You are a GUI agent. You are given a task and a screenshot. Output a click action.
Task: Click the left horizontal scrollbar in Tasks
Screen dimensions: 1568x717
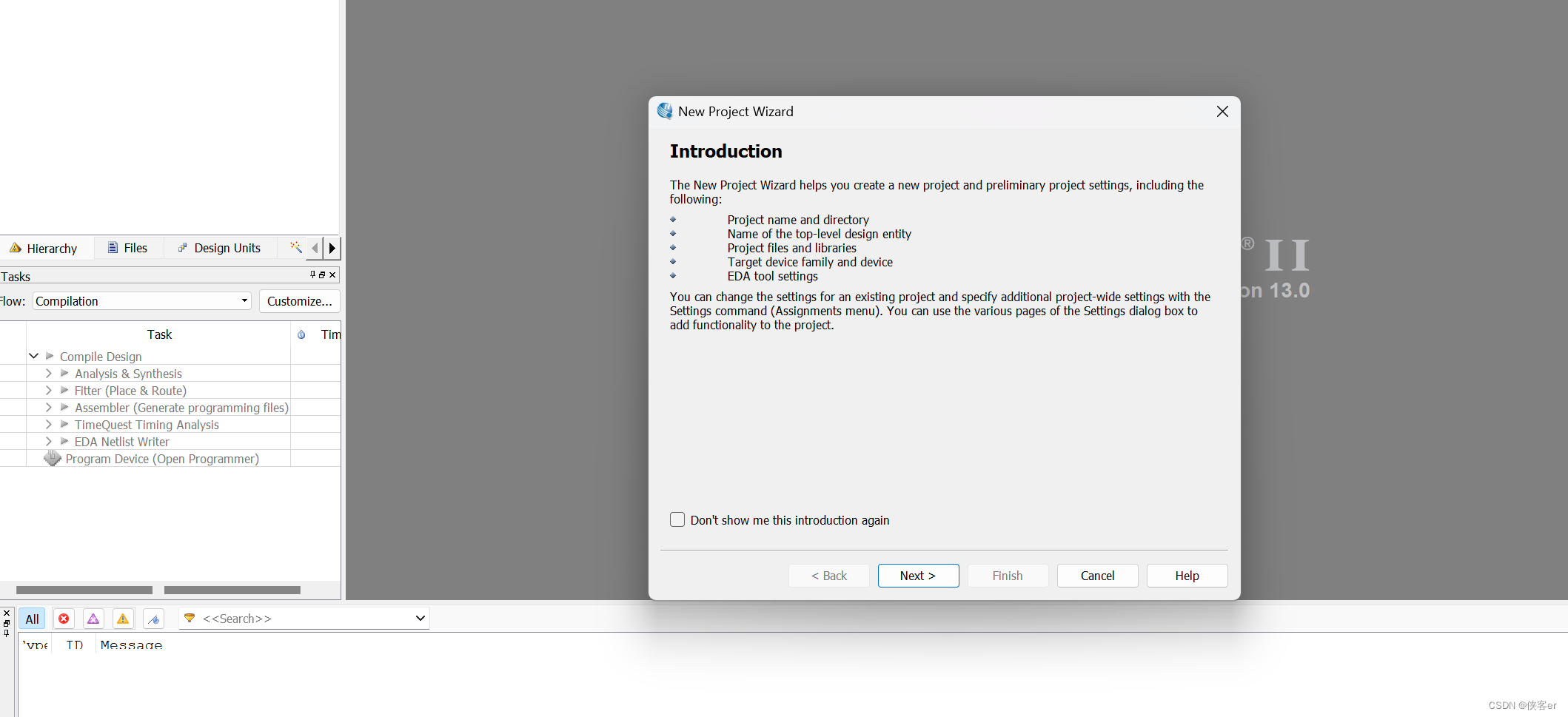point(84,590)
